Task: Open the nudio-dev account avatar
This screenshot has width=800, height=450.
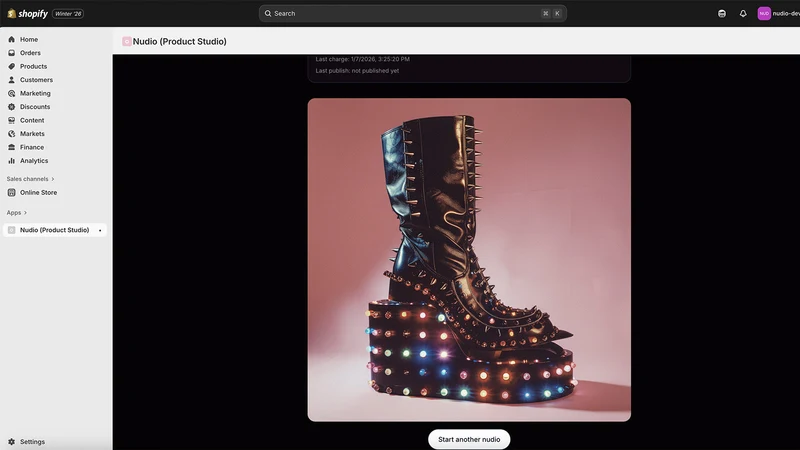Action: click(x=764, y=14)
